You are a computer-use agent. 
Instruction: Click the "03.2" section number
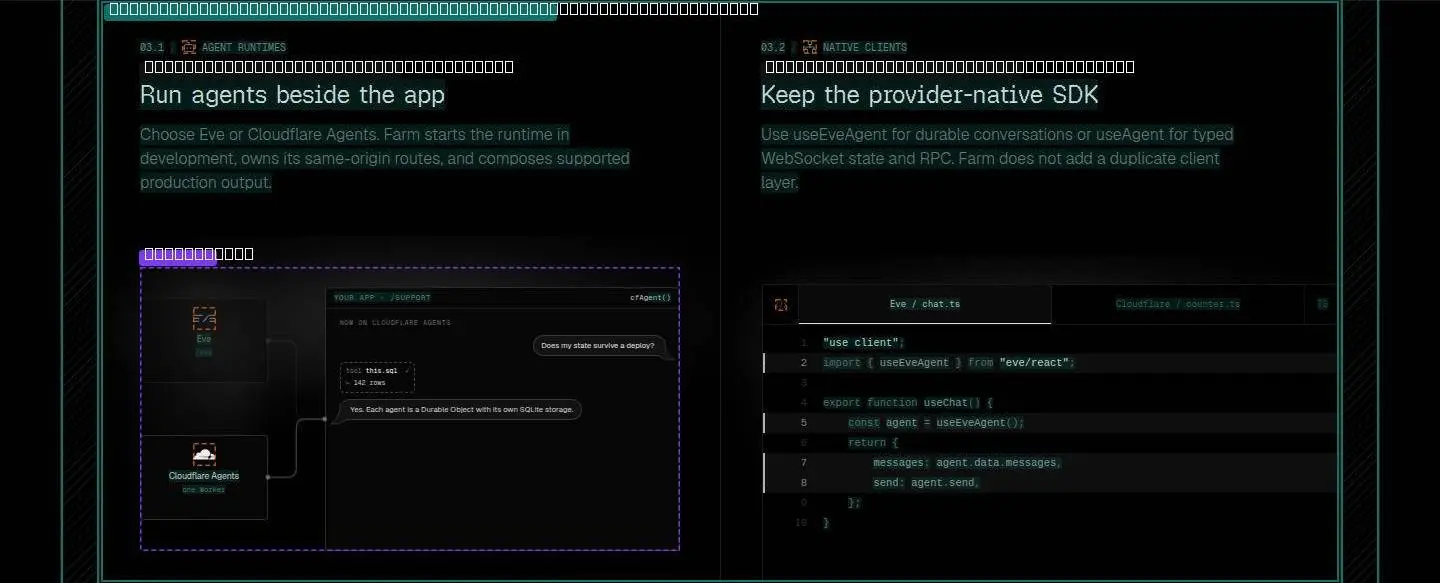pyautogui.click(x=773, y=47)
